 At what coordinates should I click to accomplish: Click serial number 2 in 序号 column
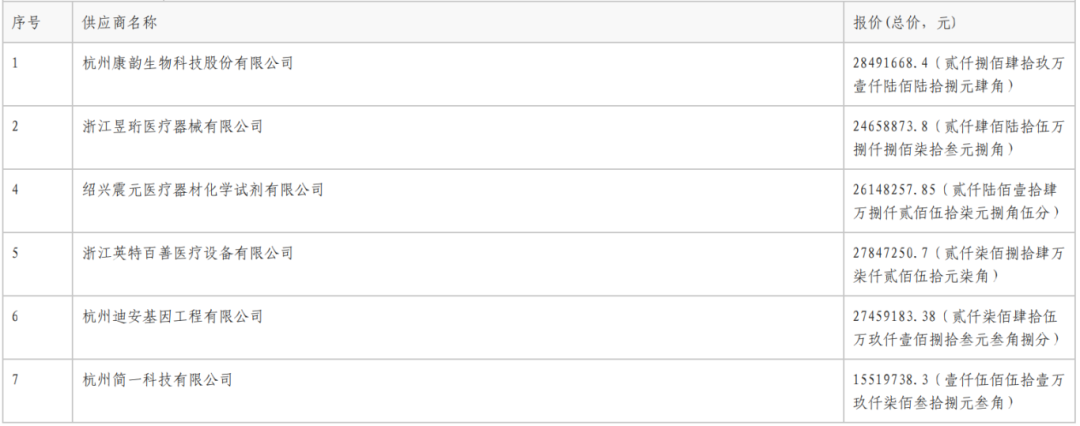(x=15, y=126)
